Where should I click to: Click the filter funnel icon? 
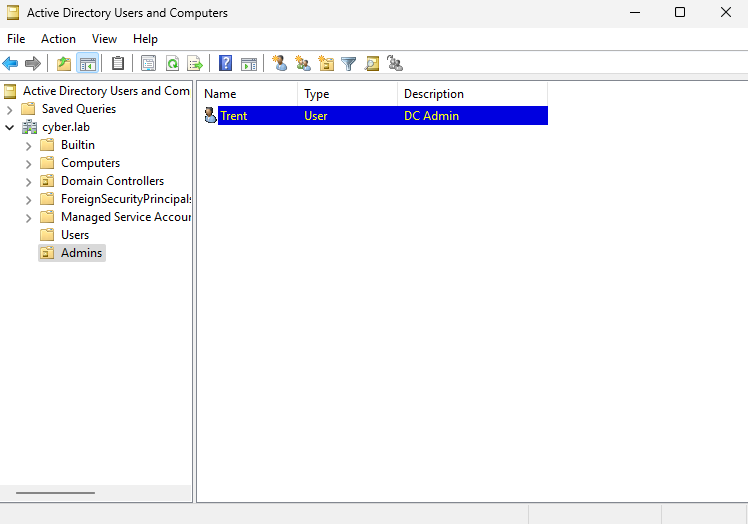click(348, 64)
